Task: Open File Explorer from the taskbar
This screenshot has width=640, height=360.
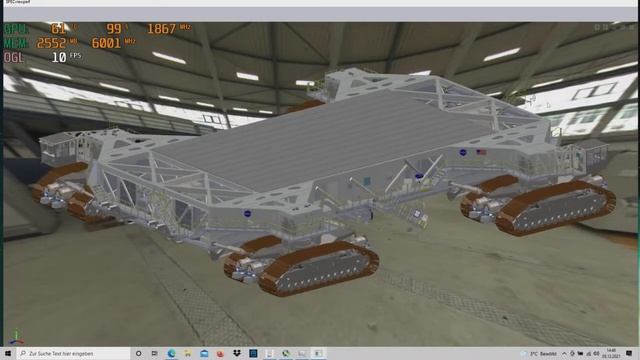Action: (x=188, y=353)
